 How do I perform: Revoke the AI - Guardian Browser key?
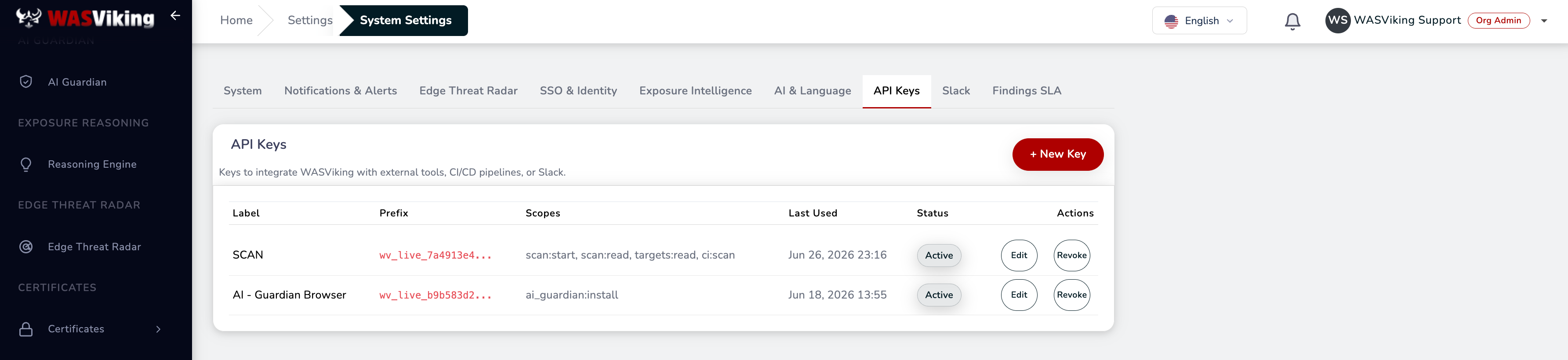coord(1071,295)
